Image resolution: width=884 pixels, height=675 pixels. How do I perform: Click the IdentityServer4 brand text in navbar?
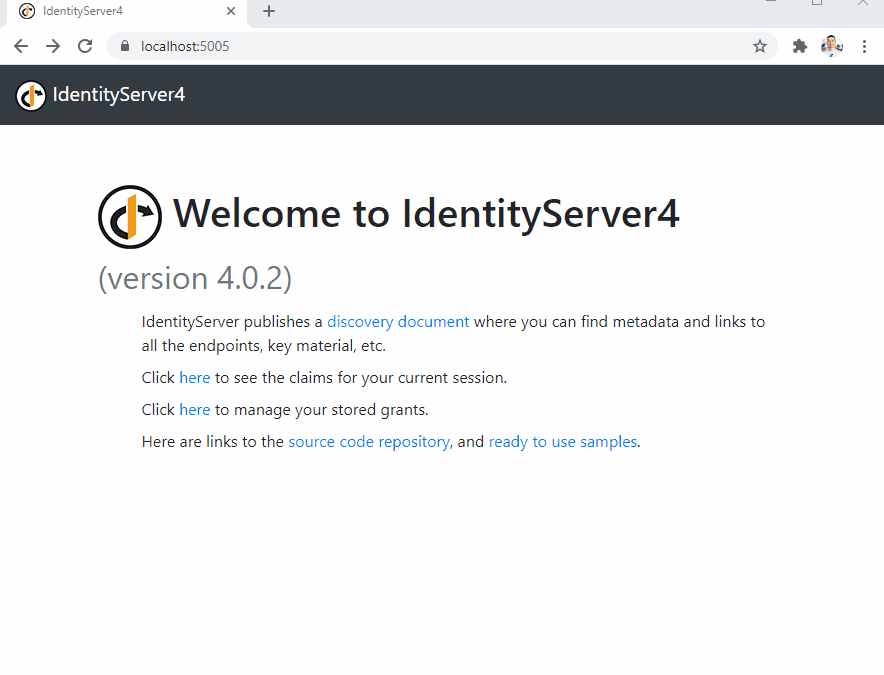click(118, 95)
